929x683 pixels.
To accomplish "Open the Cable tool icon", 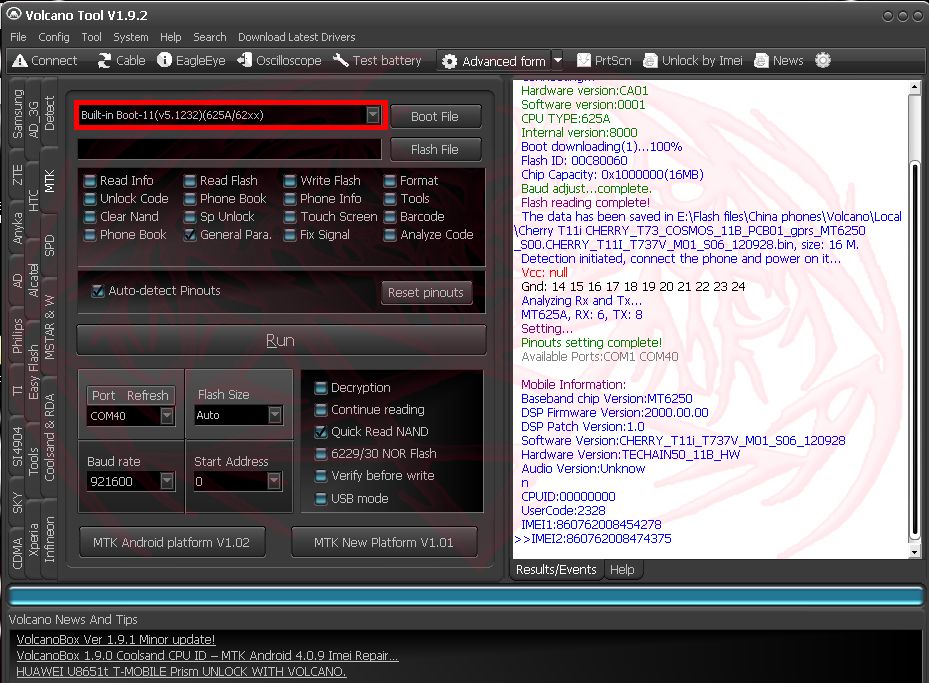I will click(104, 60).
